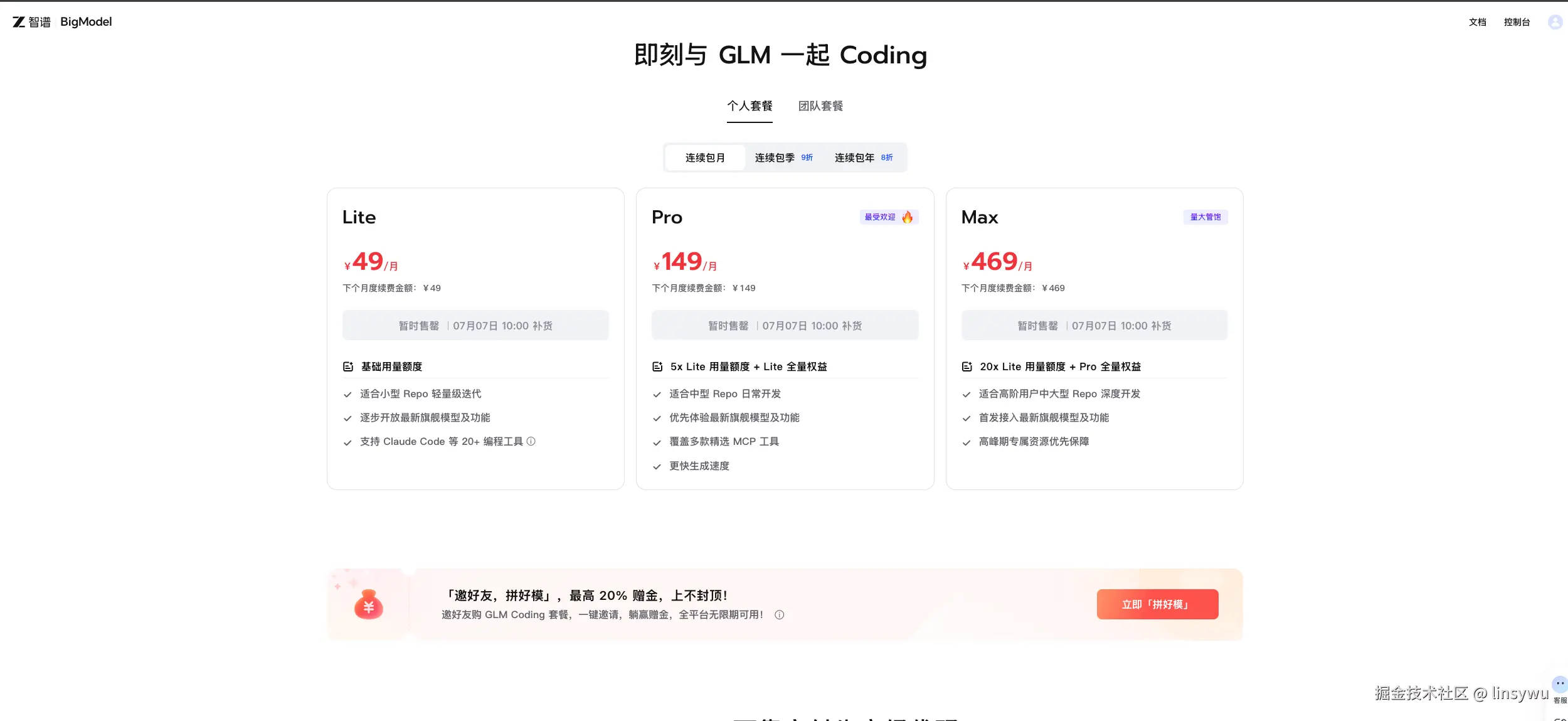This screenshot has width=1568, height=721.
Task: Click 5x Lite 用量额度 + Lite 全量权益 heading
Action: (748, 366)
